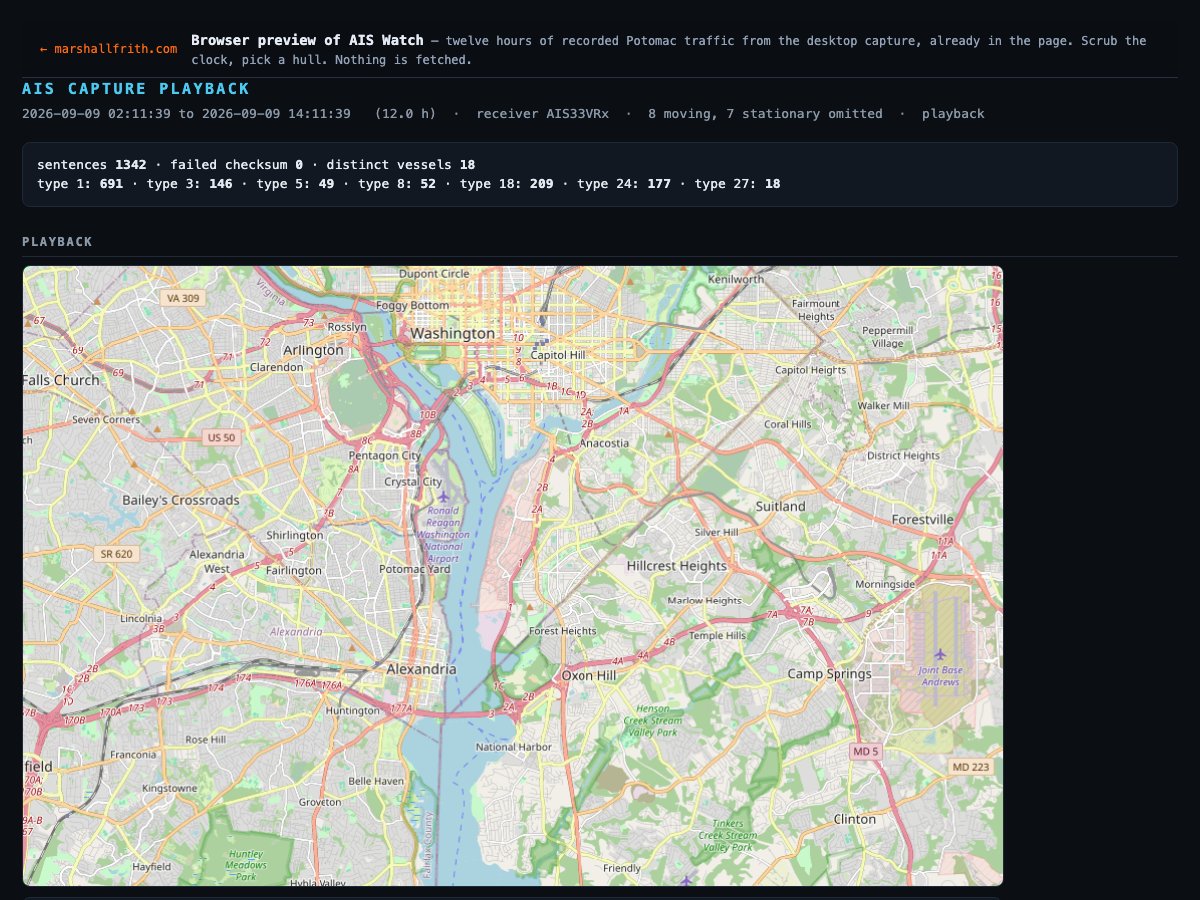Click the Temple Hills map label
Screen dimensions: 1200x900
(x=717, y=636)
